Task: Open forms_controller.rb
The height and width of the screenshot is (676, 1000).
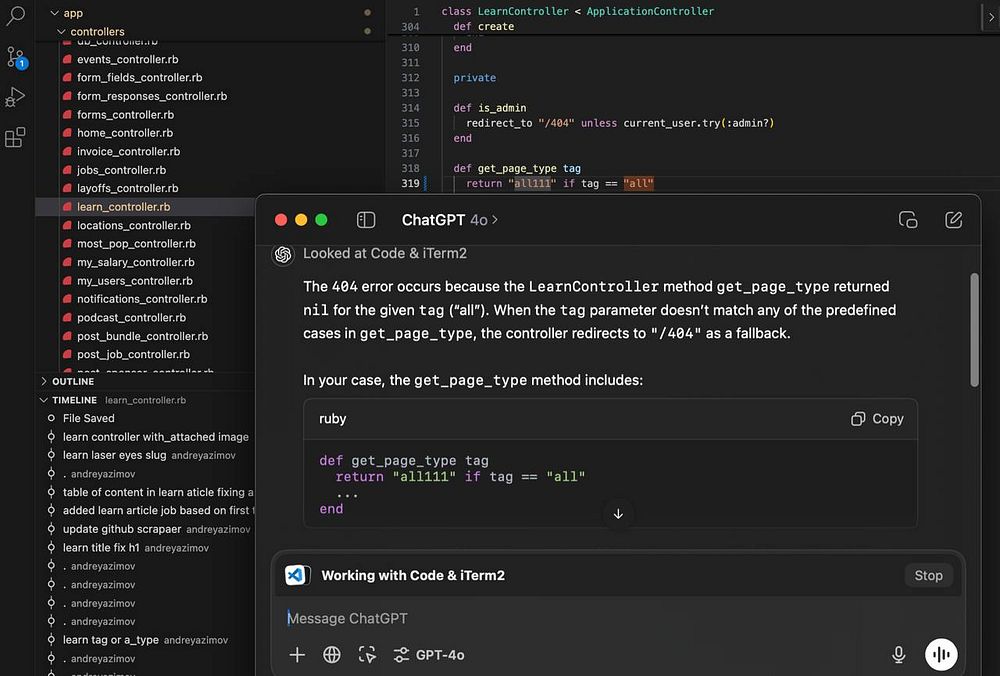Action: coord(126,115)
